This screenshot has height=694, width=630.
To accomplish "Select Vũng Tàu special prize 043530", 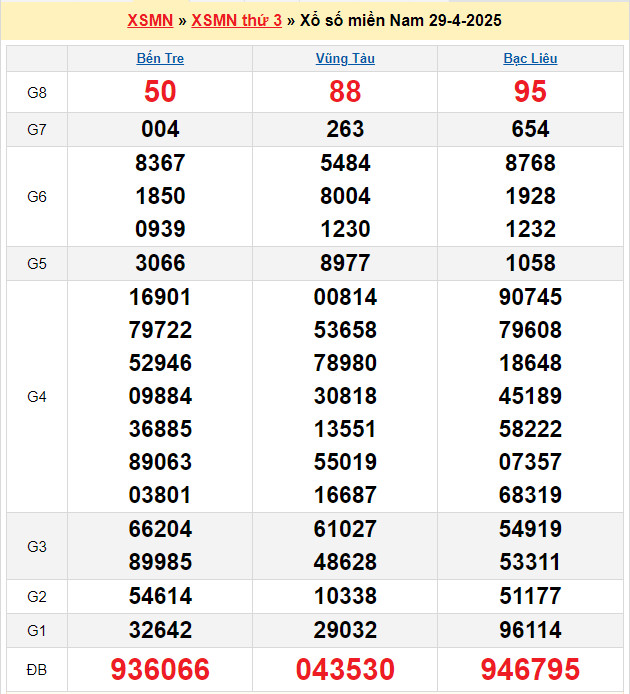I will [345, 669].
